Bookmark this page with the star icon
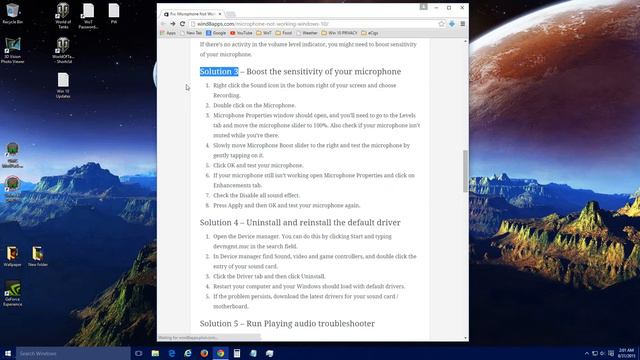 click(441, 24)
